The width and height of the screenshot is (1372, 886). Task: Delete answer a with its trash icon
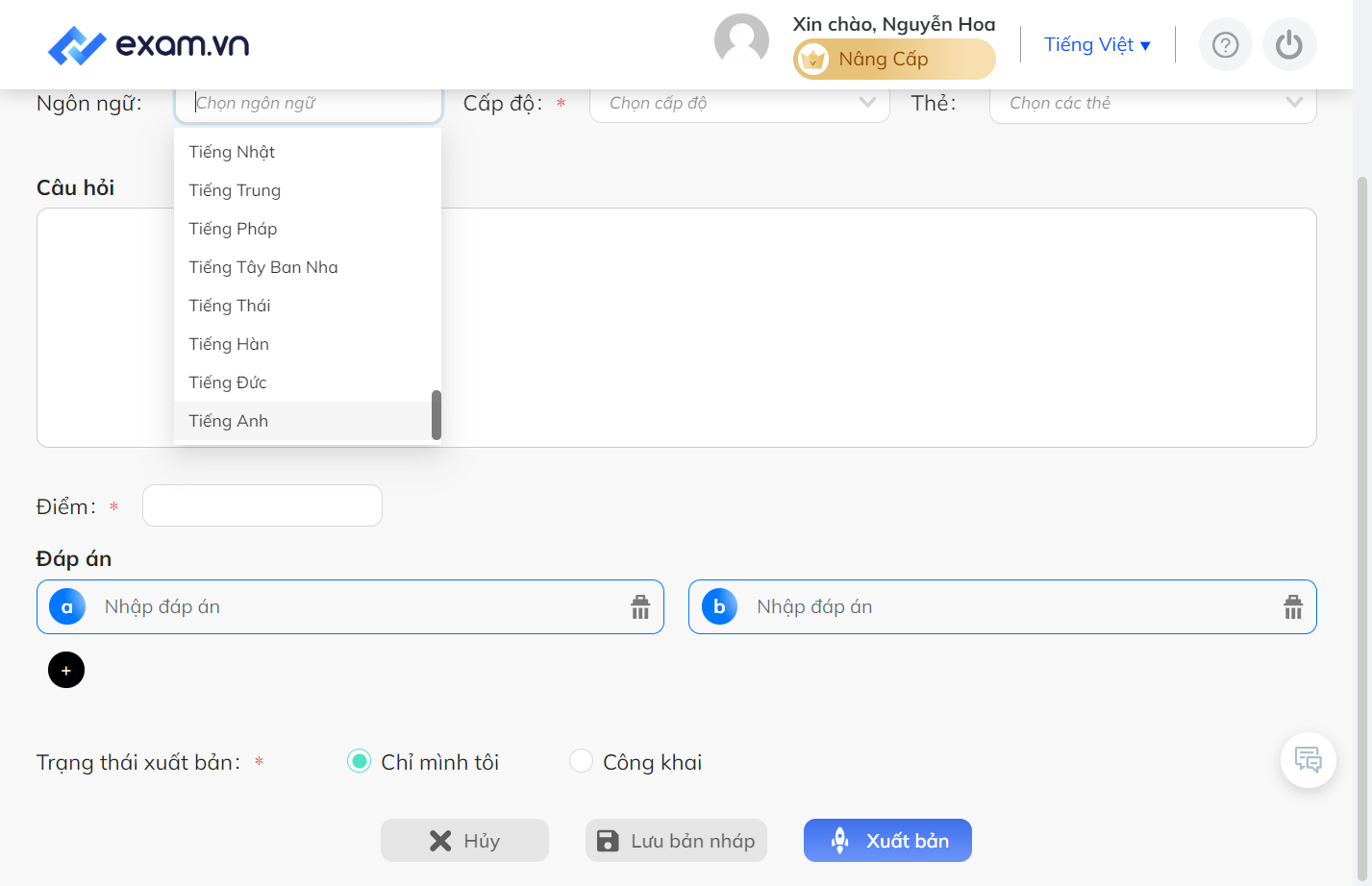[x=640, y=607]
